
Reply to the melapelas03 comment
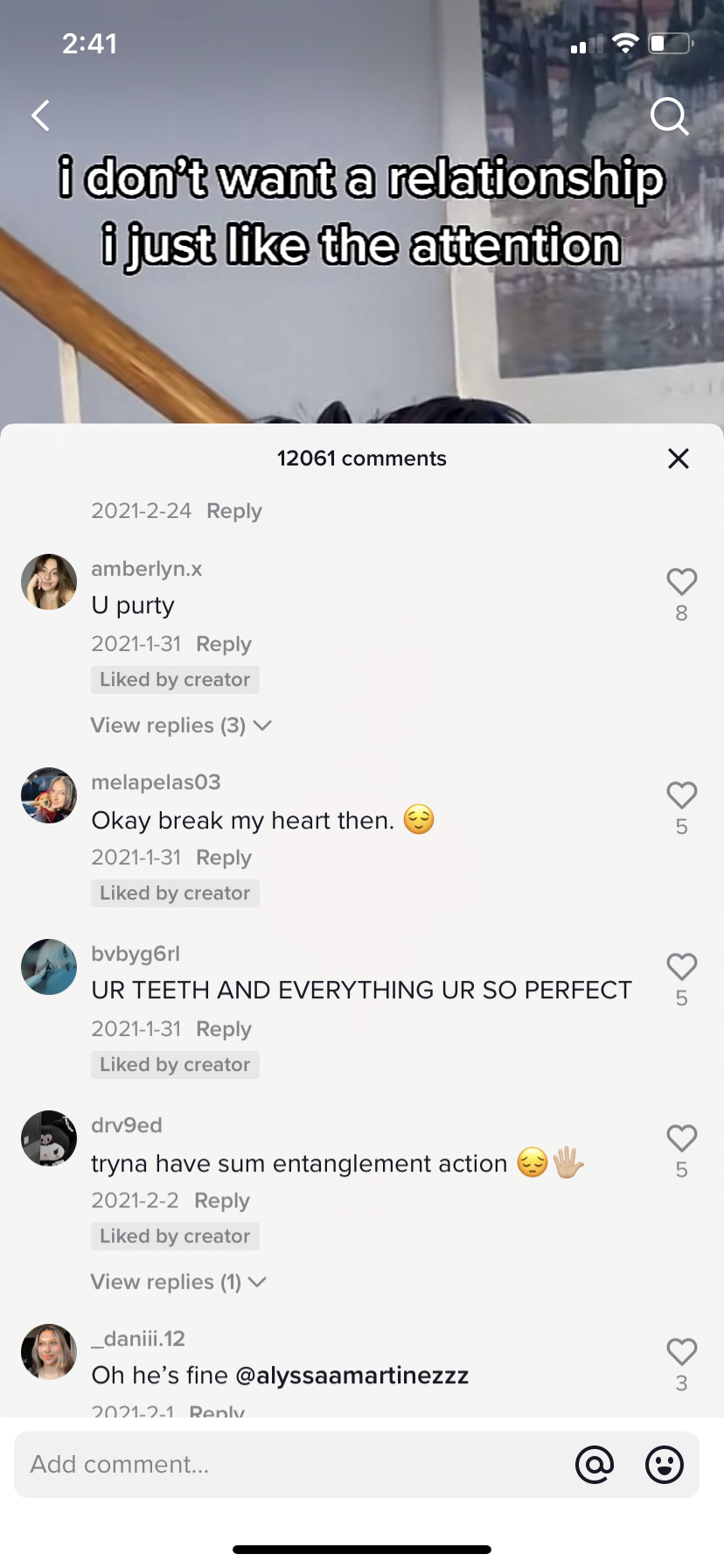[x=224, y=857]
